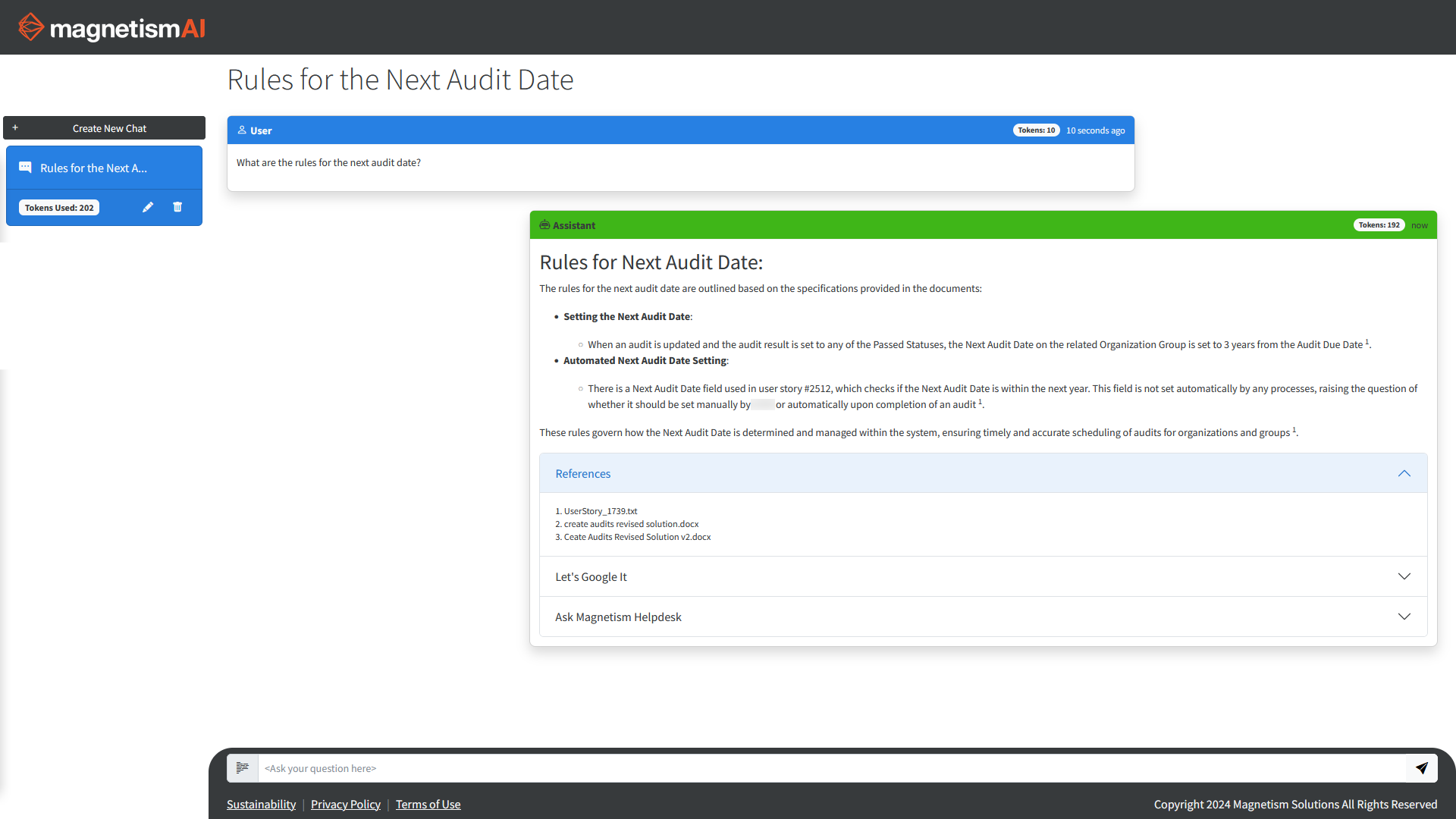Click reference create audits revised solution.docx
Screen dimensions: 1456x819
pyautogui.click(x=631, y=524)
